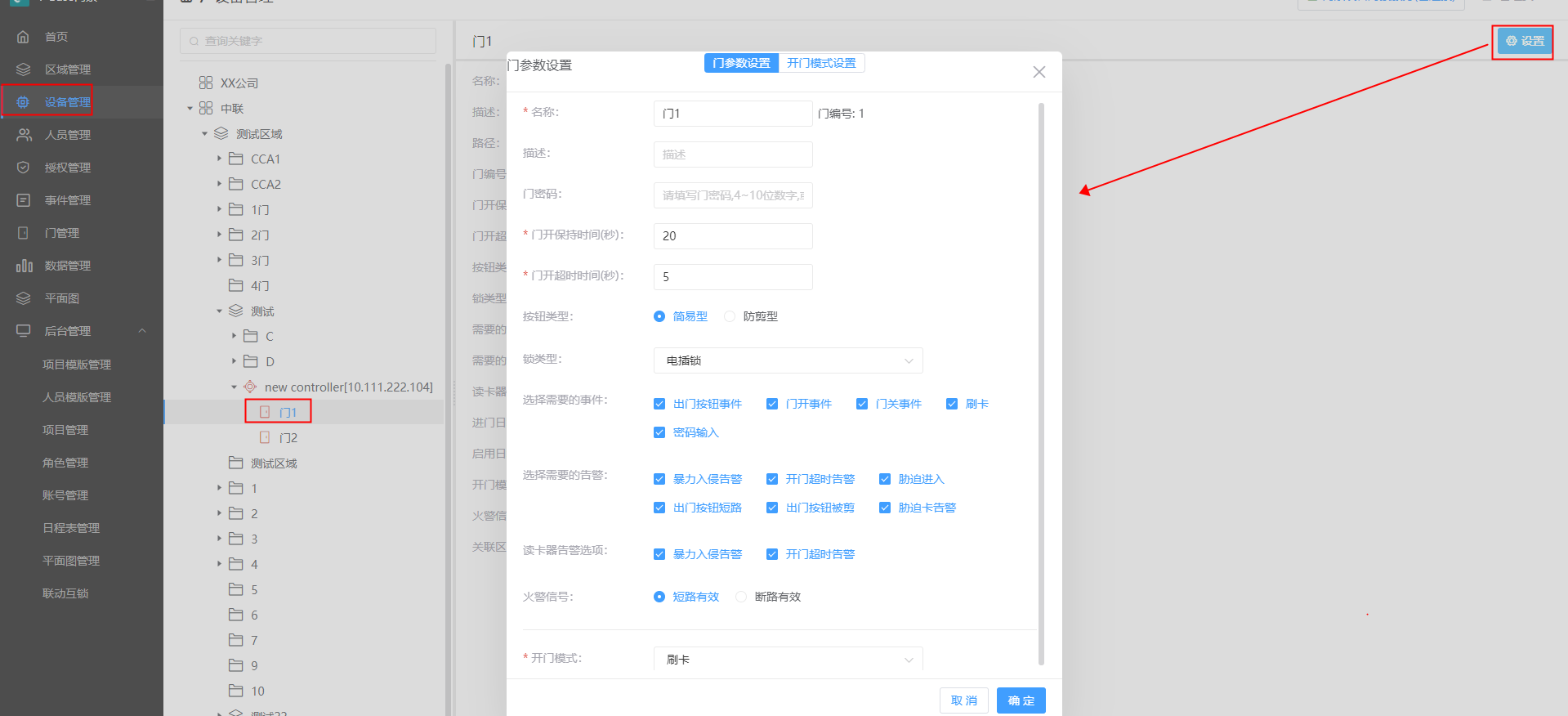
Task: Open 联动互锁 in the sidebar
Action: point(65,593)
